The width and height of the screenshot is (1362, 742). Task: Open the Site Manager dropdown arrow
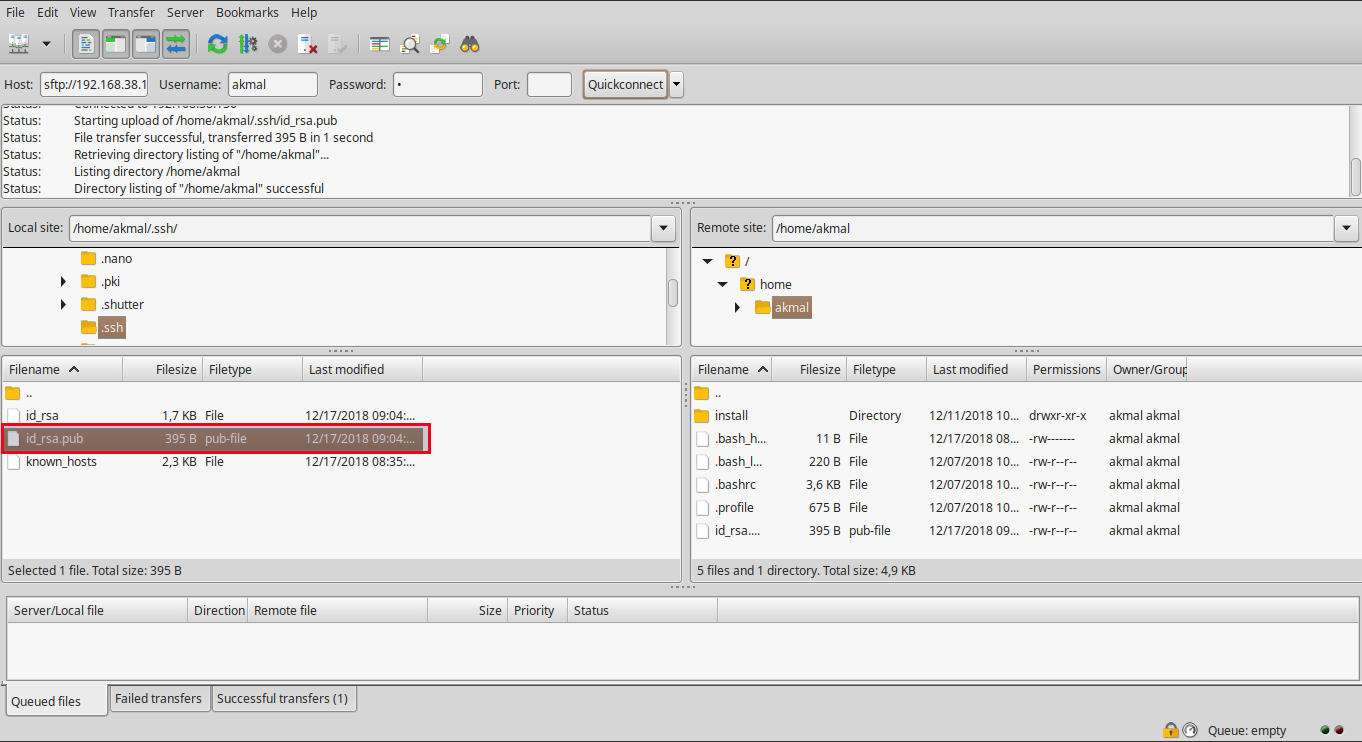pos(46,44)
